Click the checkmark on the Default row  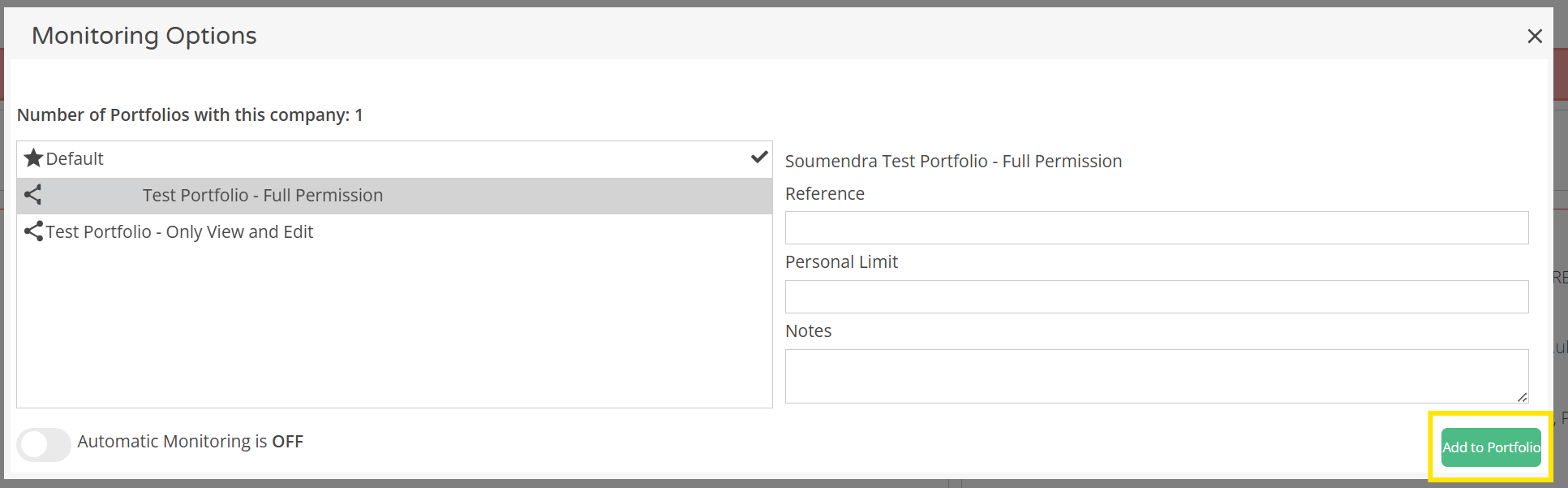click(759, 158)
